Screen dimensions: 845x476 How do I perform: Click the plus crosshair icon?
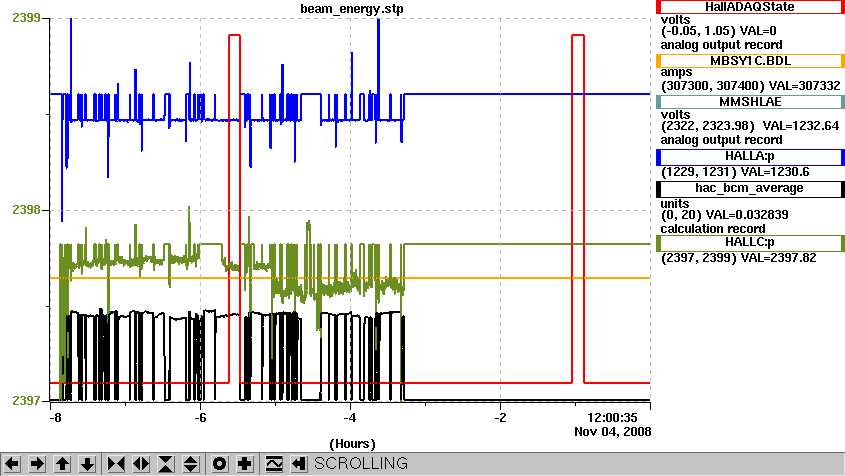point(245,464)
